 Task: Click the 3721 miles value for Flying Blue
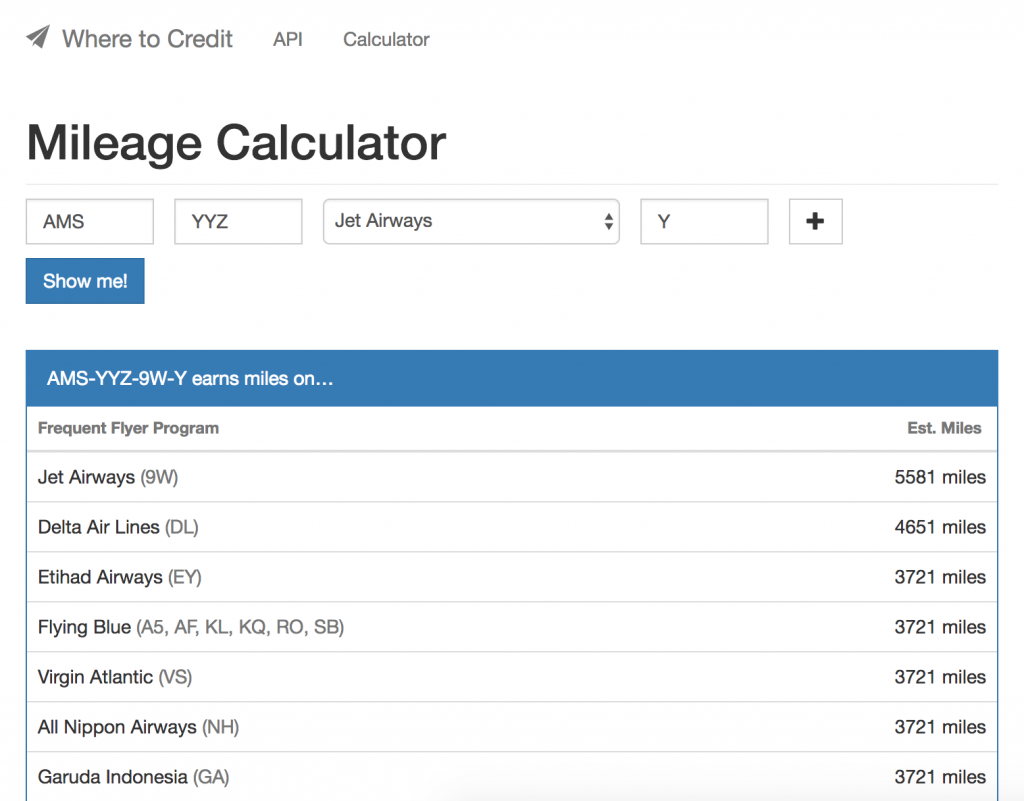pyautogui.click(x=940, y=627)
